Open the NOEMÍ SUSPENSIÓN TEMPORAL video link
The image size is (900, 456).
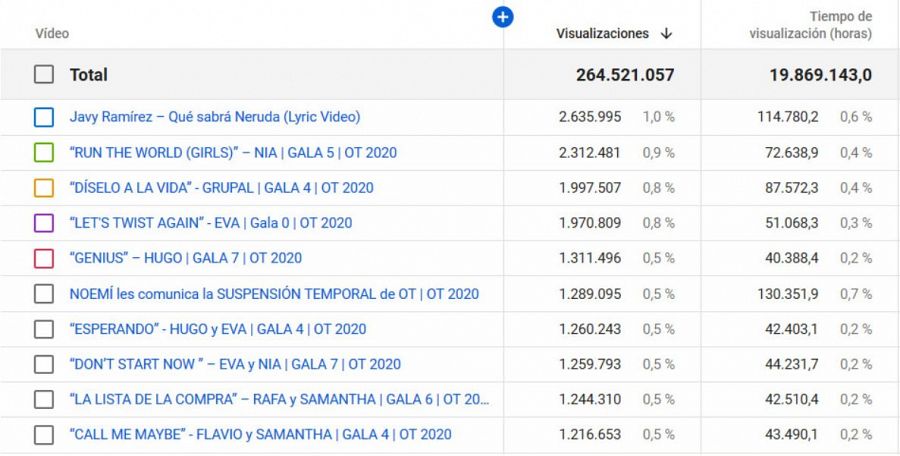coord(274,294)
